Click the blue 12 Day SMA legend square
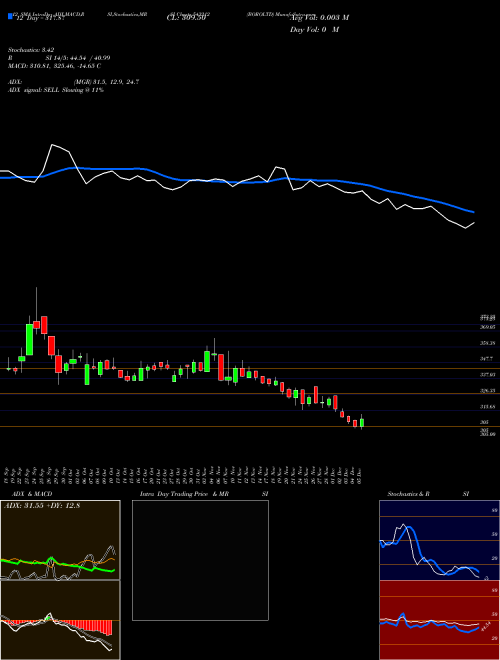500x660 pixels. [10, 16]
